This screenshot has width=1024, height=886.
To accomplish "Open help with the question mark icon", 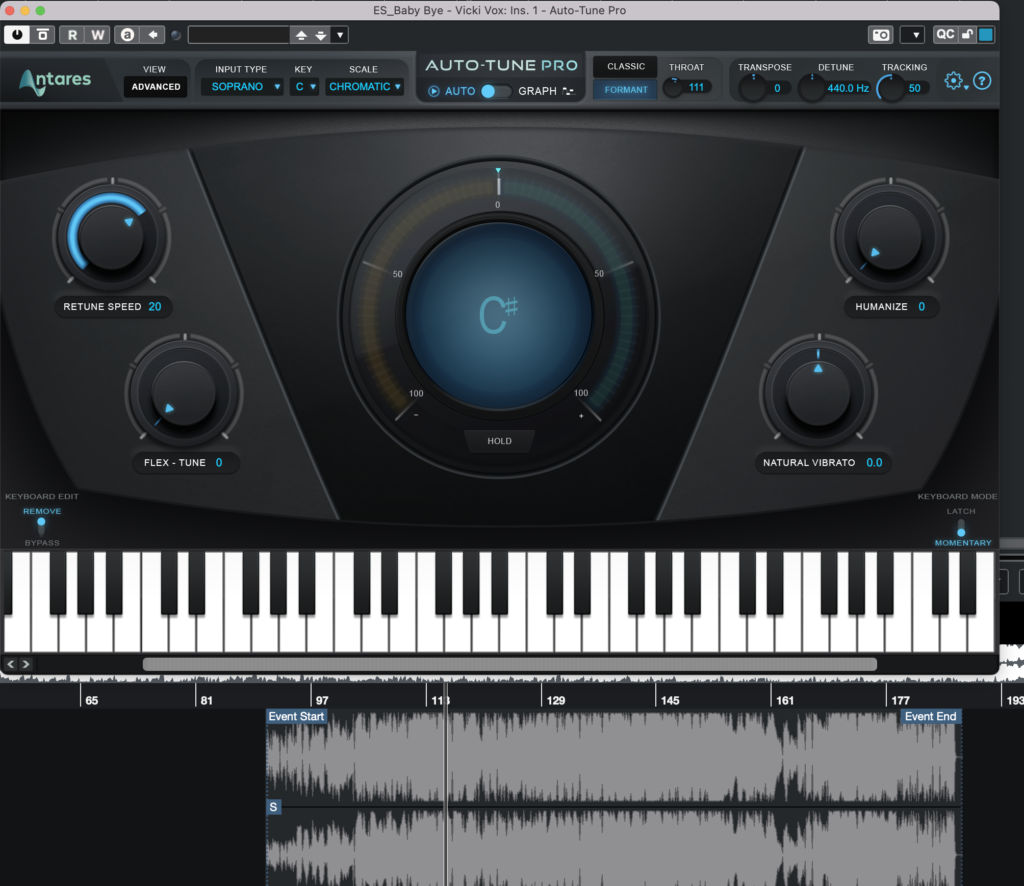I will click(982, 80).
